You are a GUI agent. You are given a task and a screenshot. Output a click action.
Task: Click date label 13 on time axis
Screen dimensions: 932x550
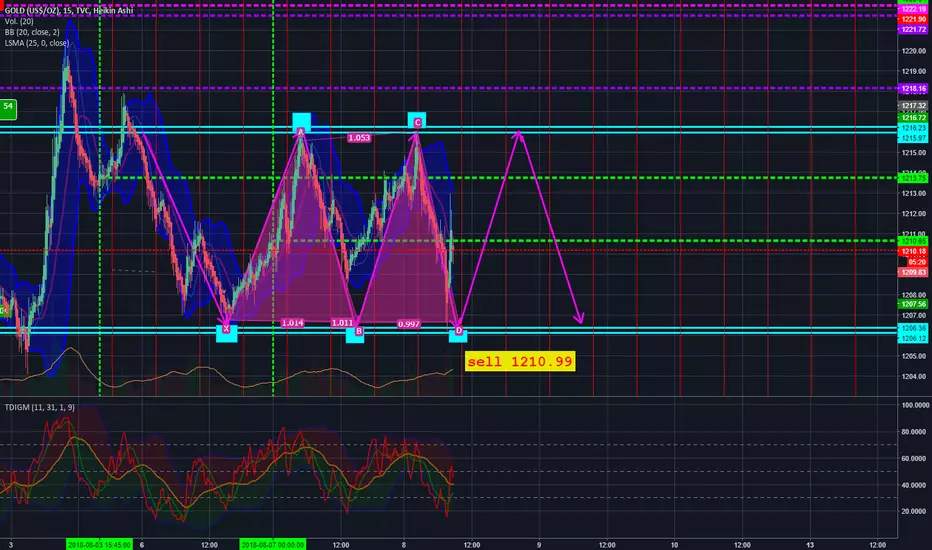point(810,545)
